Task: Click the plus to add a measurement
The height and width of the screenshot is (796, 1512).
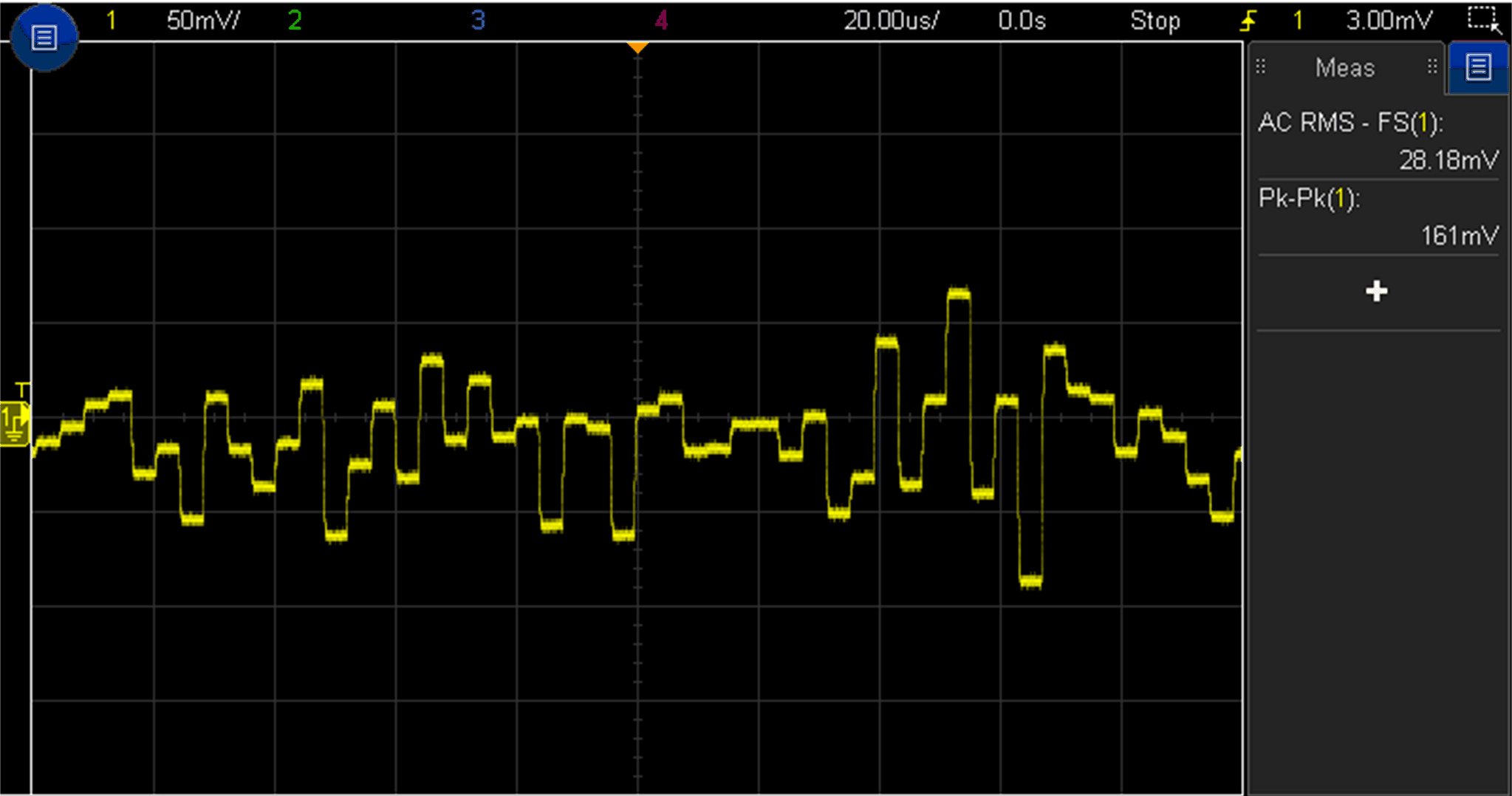Action: coord(1376,291)
